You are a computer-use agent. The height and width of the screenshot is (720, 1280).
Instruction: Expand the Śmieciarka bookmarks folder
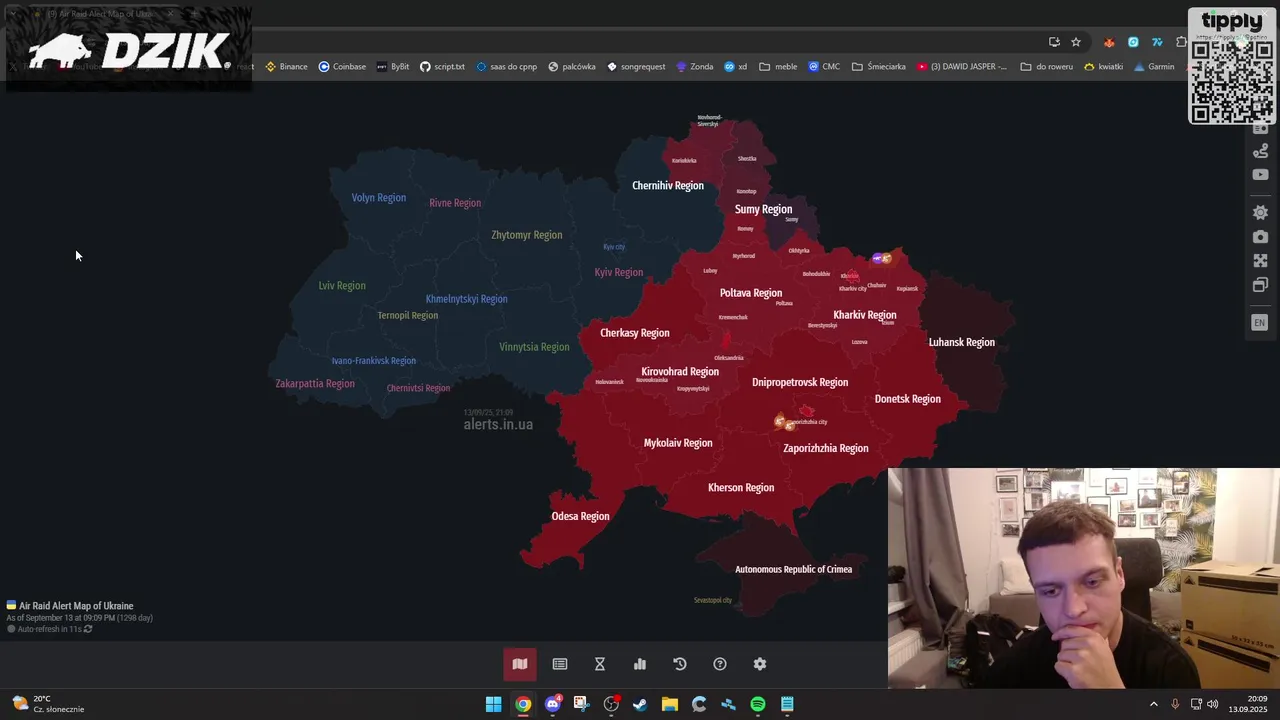(878, 67)
